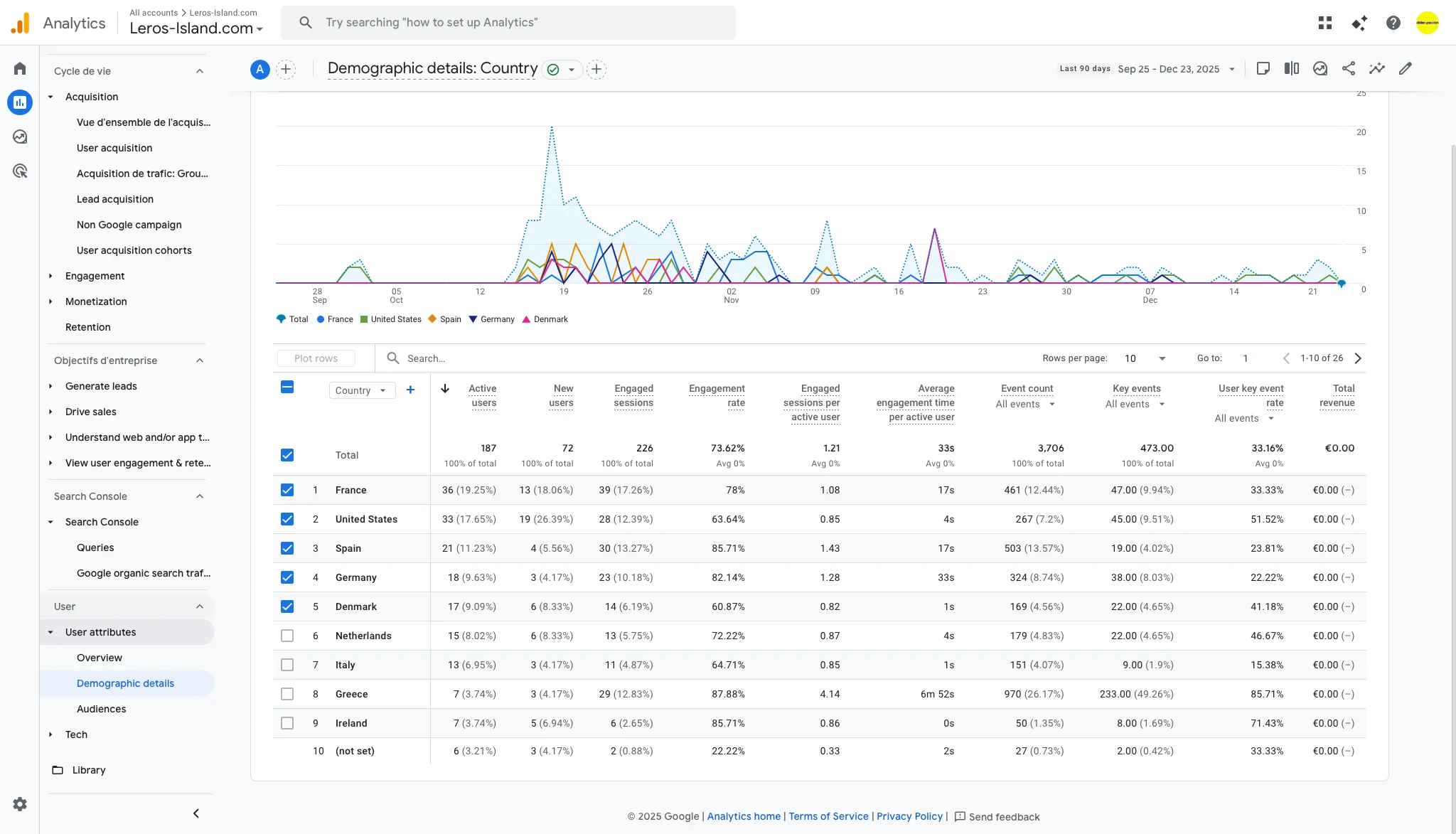Open the Google apps grid icon

pos(1324,23)
